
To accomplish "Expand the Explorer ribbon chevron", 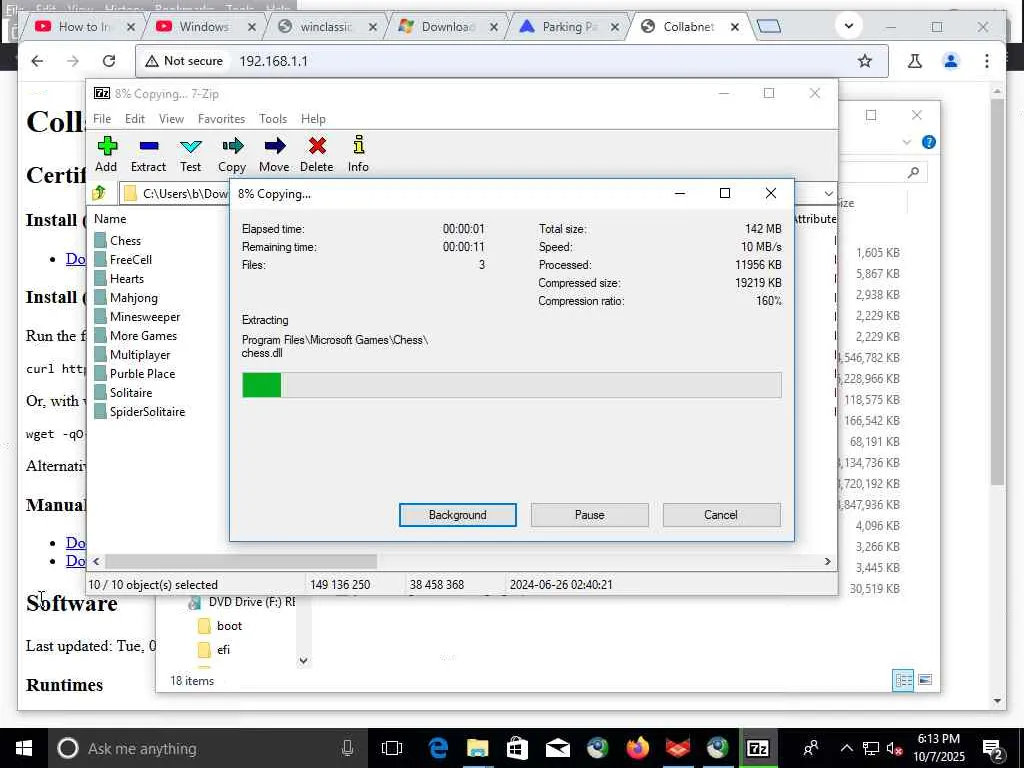I will [906, 142].
